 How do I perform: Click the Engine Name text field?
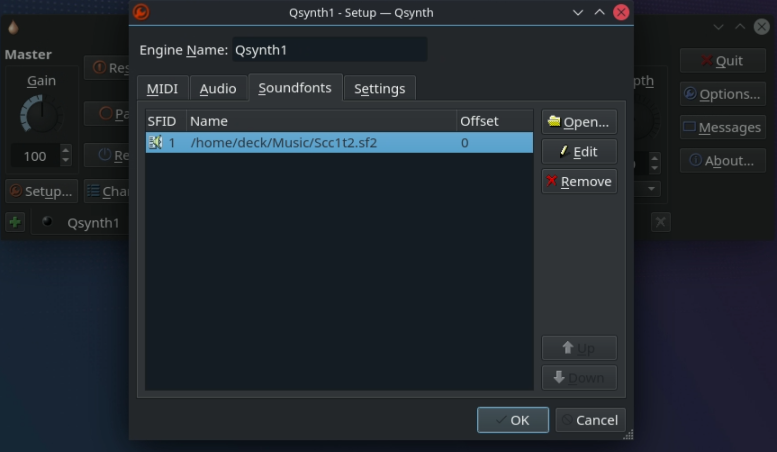pos(329,50)
